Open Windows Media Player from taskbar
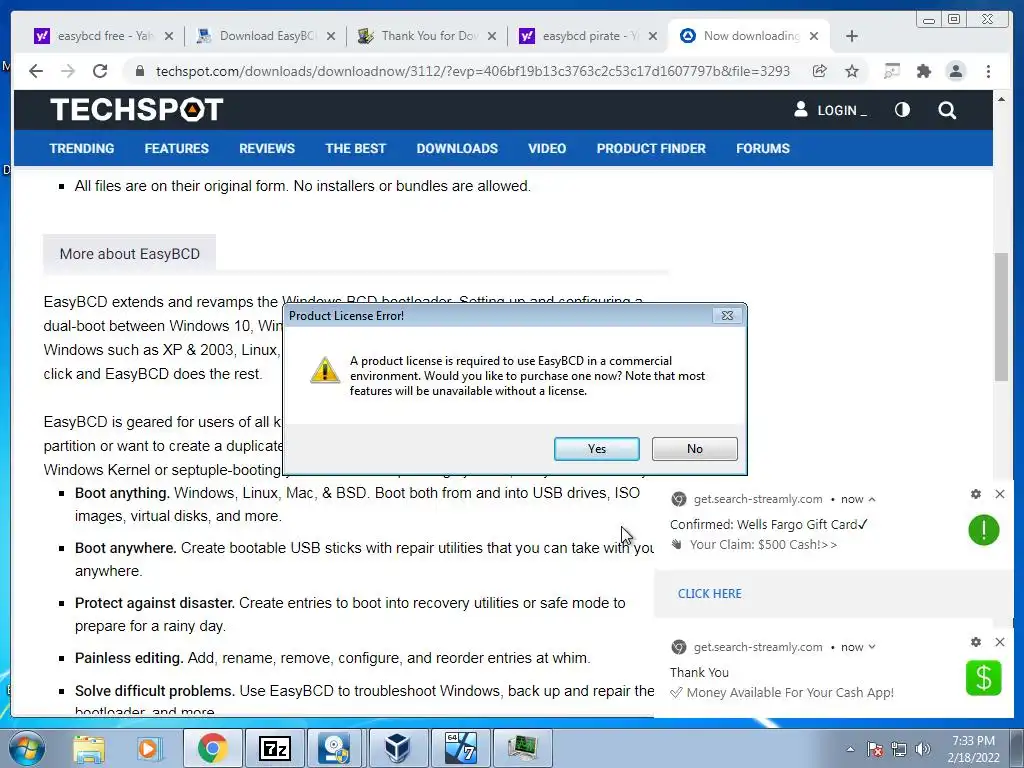1024x768 pixels. (150, 748)
